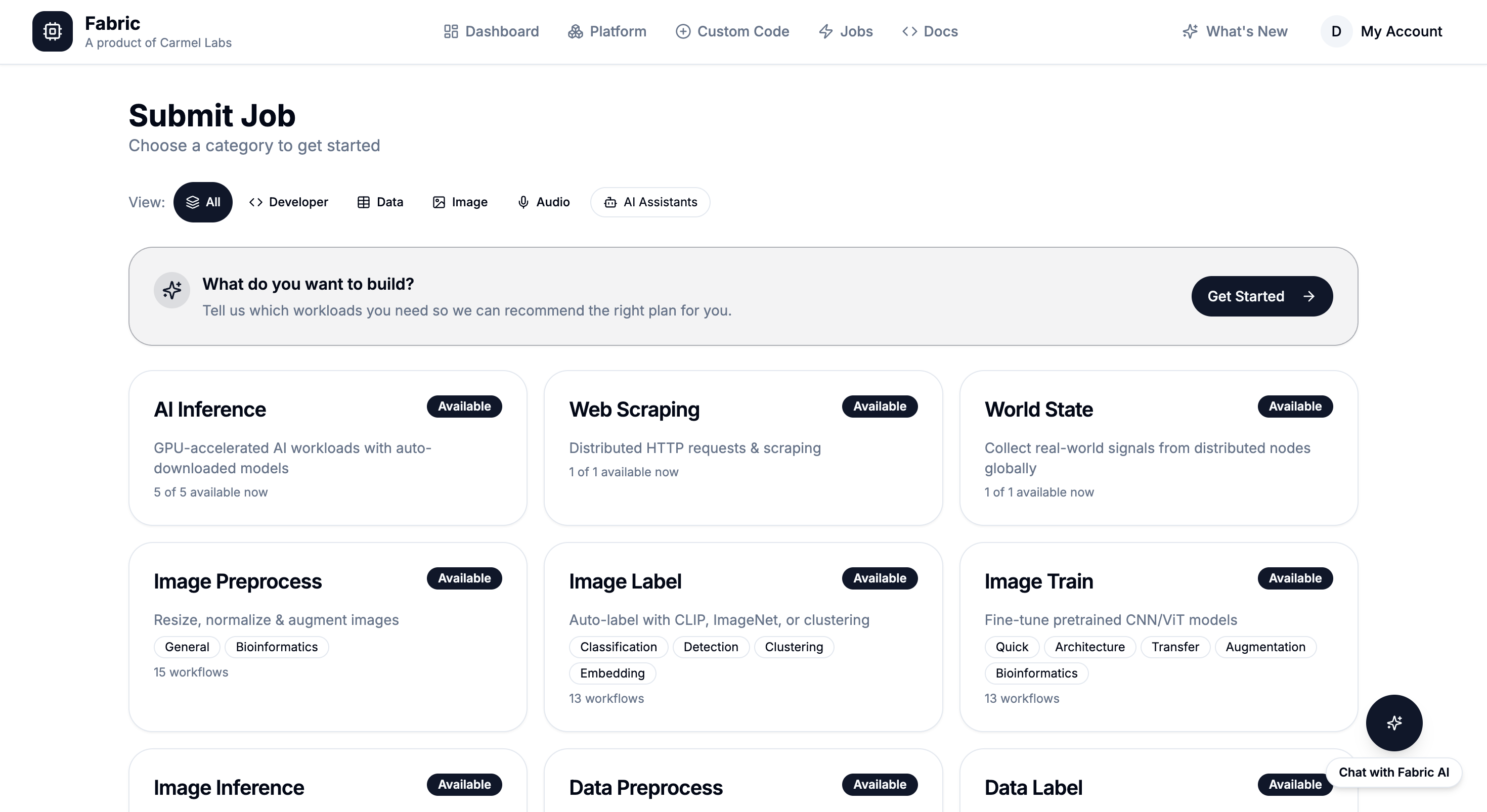Screen dimensions: 1487x812
Task: Open the Platform navigation menu
Action: (x=607, y=31)
